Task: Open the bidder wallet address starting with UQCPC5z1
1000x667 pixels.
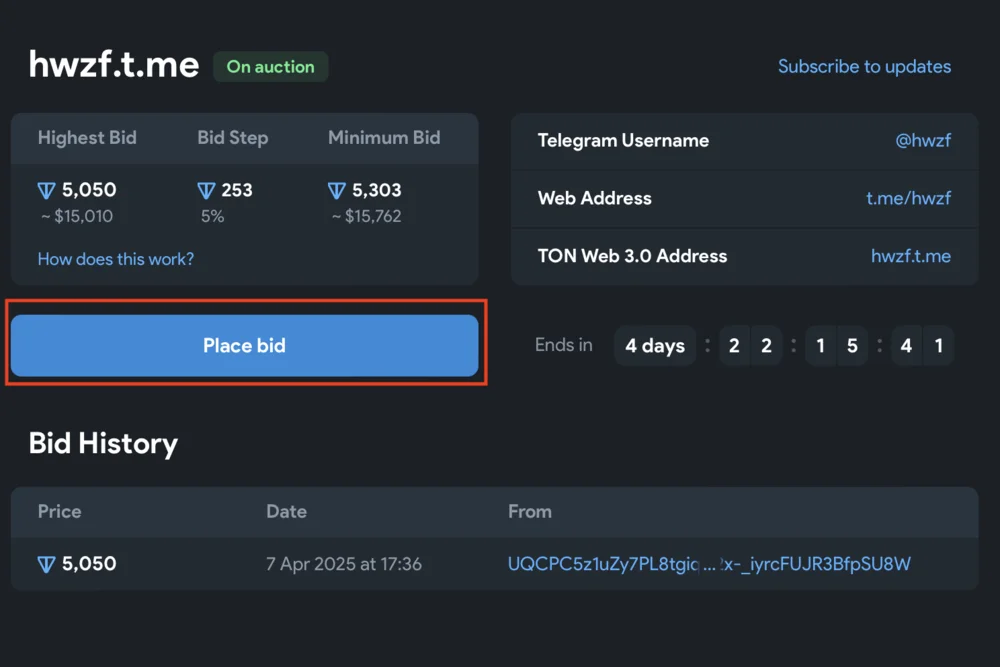Action: (709, 564)
